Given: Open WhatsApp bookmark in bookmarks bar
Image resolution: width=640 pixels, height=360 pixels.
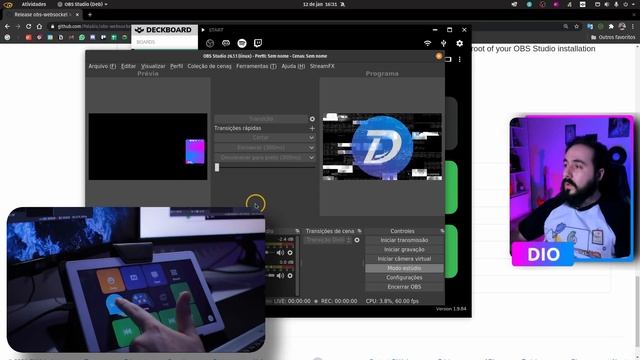Looking at the screenshot, I should (x=82, y=37).
